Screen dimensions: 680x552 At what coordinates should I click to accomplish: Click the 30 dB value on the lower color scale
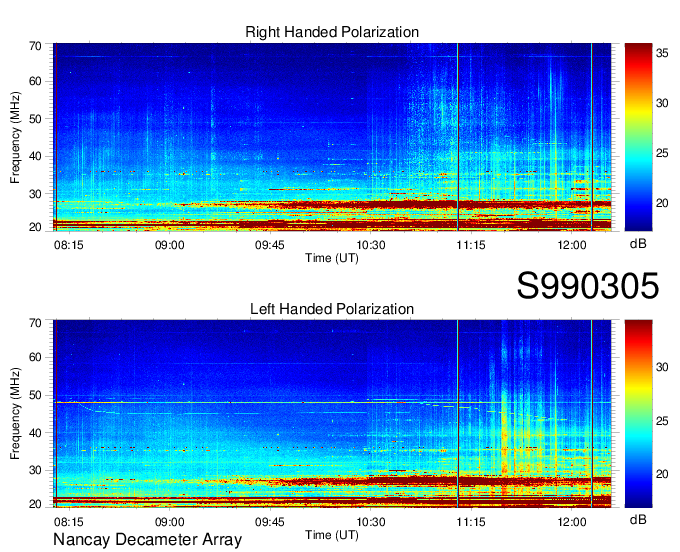(x=662, y=367)
